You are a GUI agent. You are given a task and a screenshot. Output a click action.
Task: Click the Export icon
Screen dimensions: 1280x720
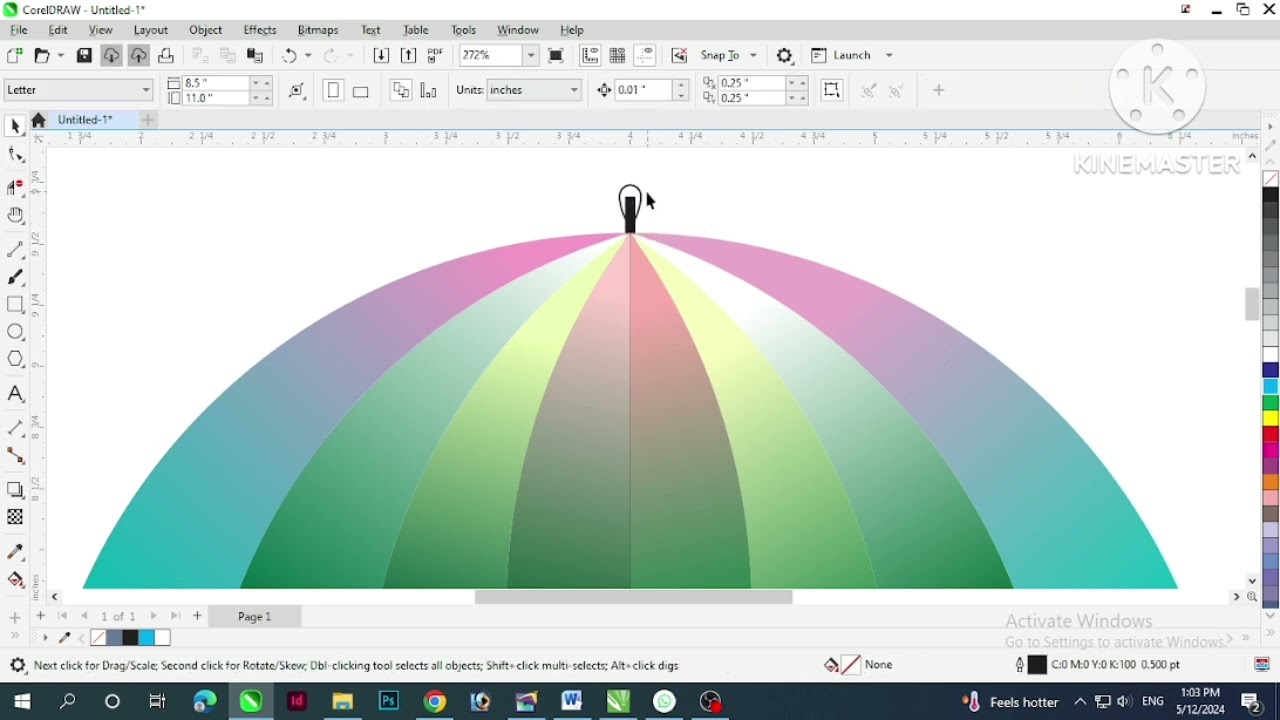(408, 56)
